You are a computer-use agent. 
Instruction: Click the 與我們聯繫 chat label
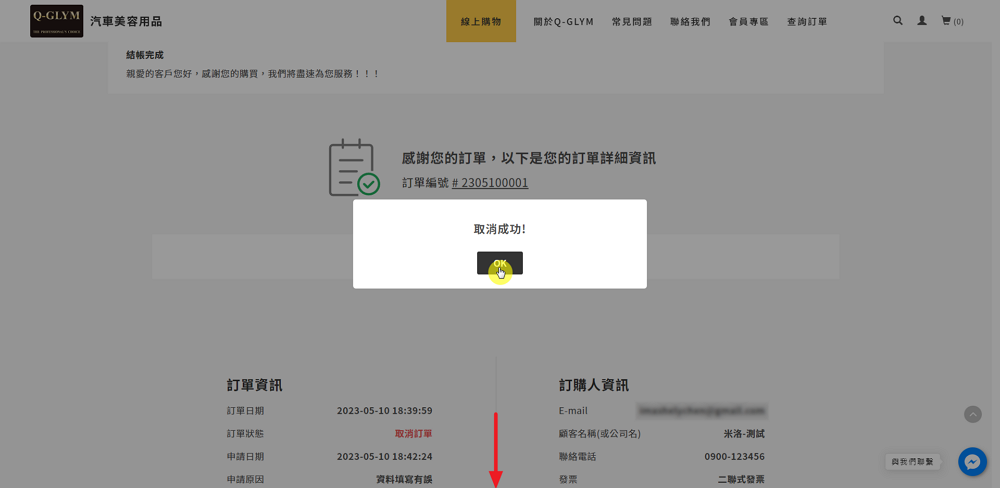(x=913, y=462)
